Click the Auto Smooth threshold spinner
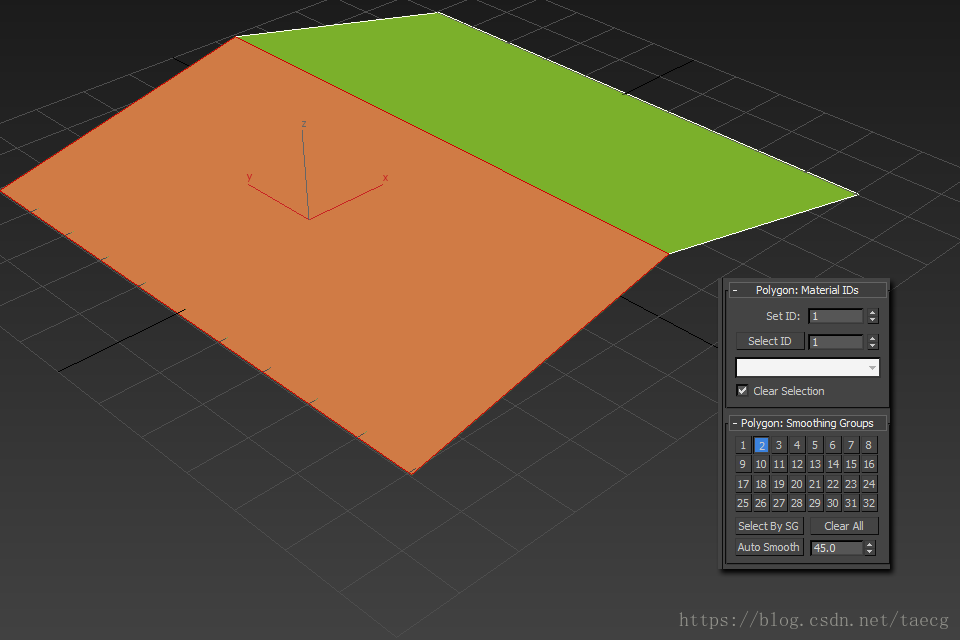960x640 pixels. [870, 548]
